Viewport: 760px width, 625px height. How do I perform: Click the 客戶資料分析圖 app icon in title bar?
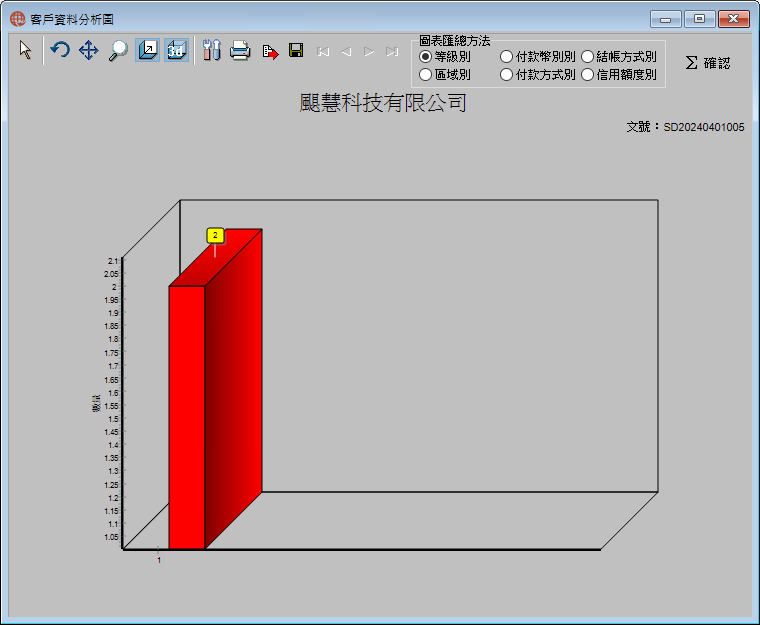(17, 19)
